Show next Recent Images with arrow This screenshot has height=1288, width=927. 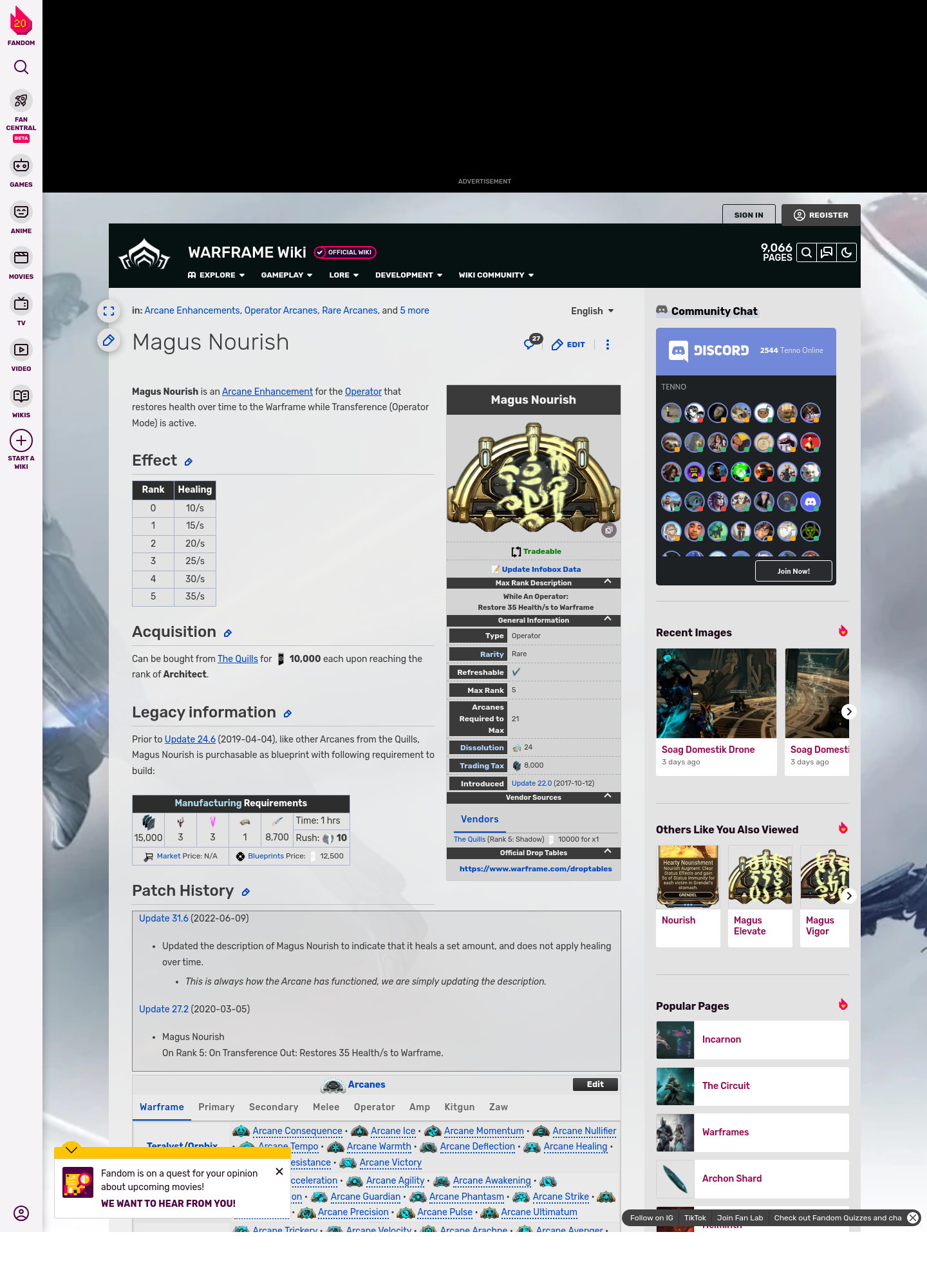(849, 712)
